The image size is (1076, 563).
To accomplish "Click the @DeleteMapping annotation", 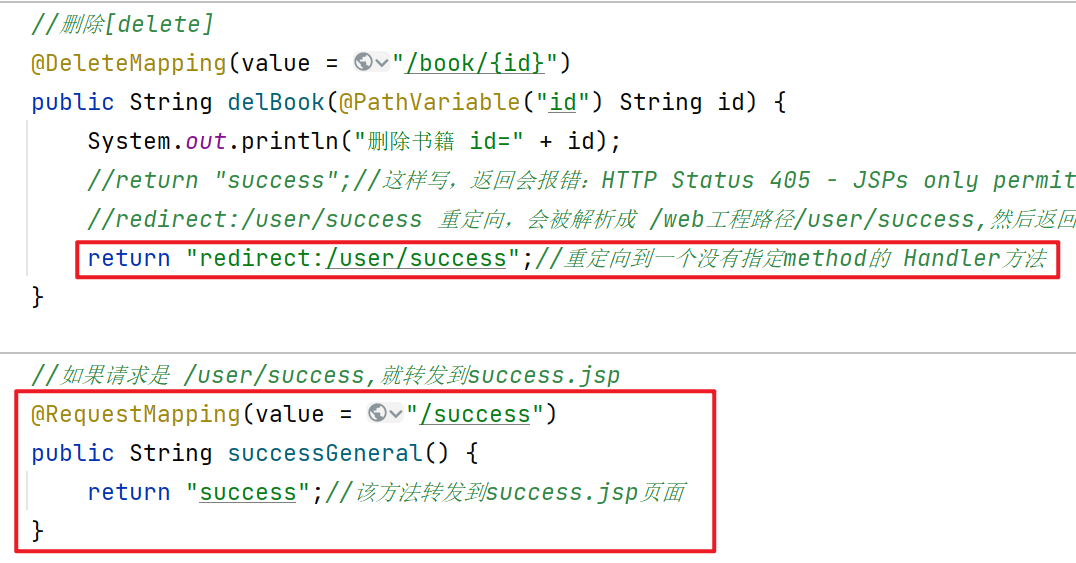I will 129,63.
